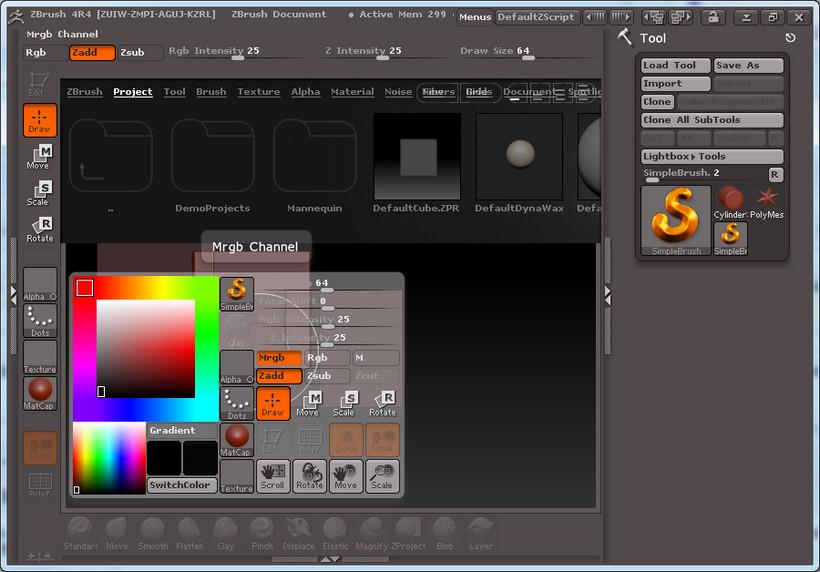Select the Smooth brush at bottom

(x=153, y=533)
